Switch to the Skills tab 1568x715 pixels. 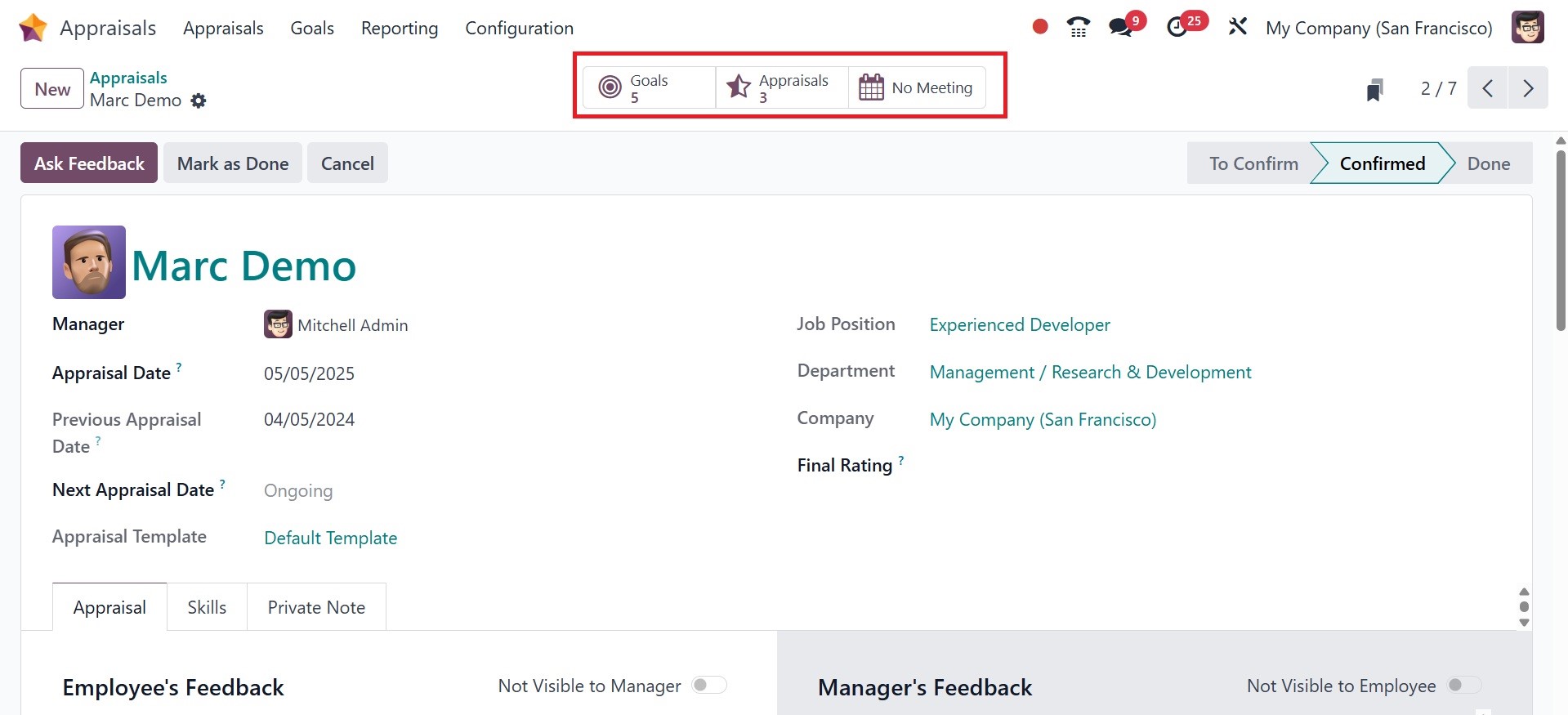[207, 607]
